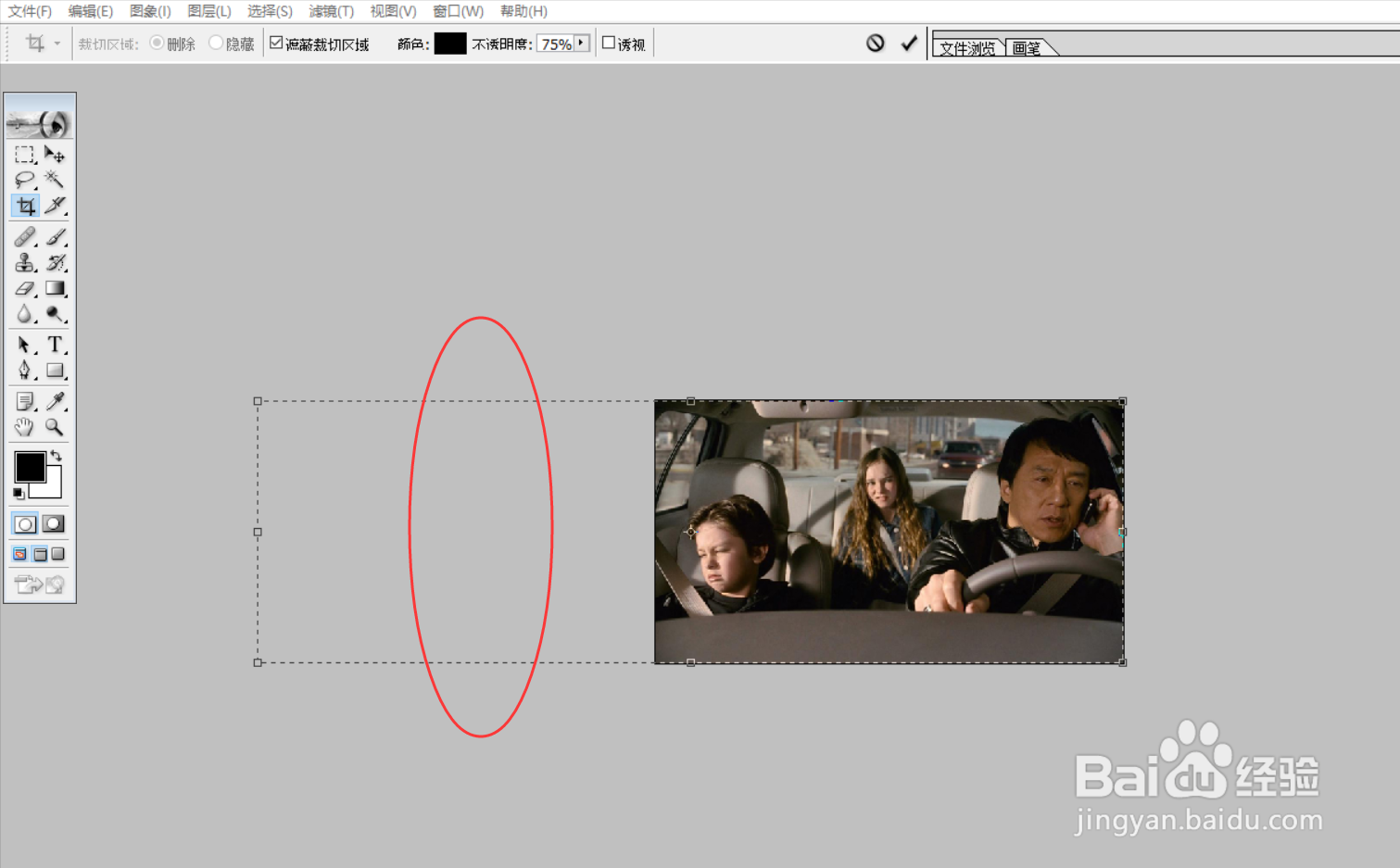Image resolution: width=1400 pixels, height=868 pixels.
Task: Switch to the 文件浏览 palette tab
Action: 967,48
